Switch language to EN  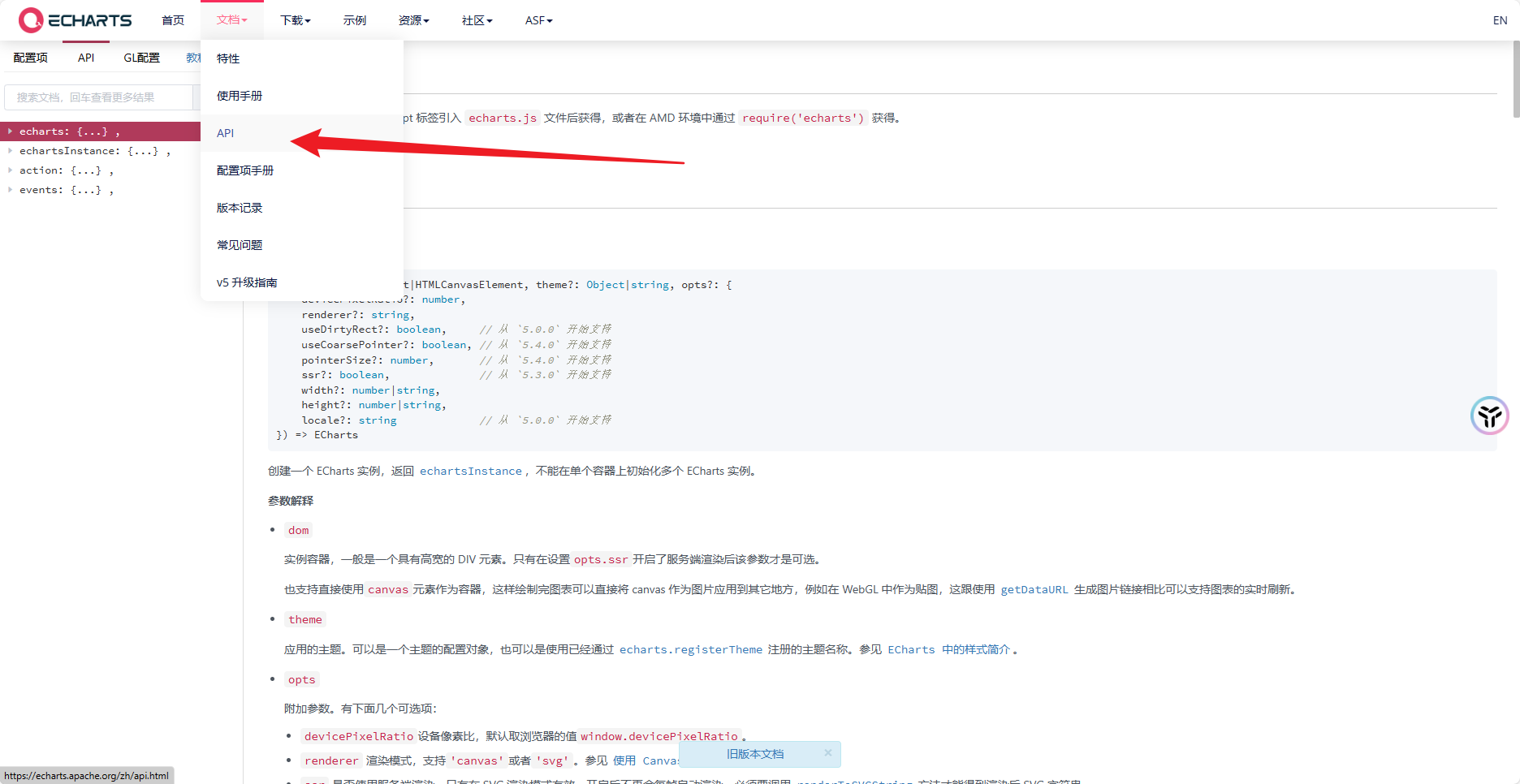tap(1500, 20)
